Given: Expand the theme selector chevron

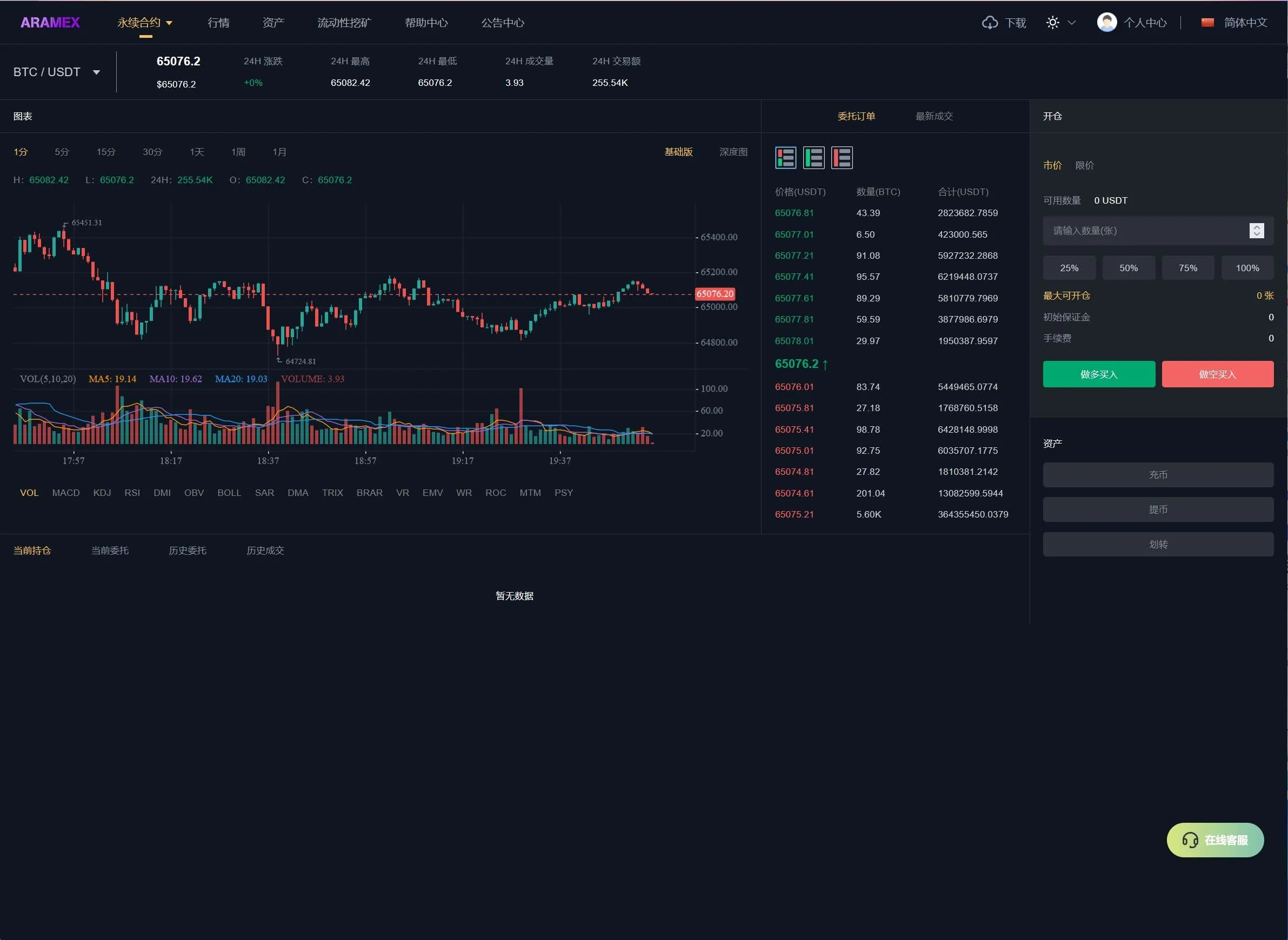Looking at the screenshot, I should tap(1072, 23).
